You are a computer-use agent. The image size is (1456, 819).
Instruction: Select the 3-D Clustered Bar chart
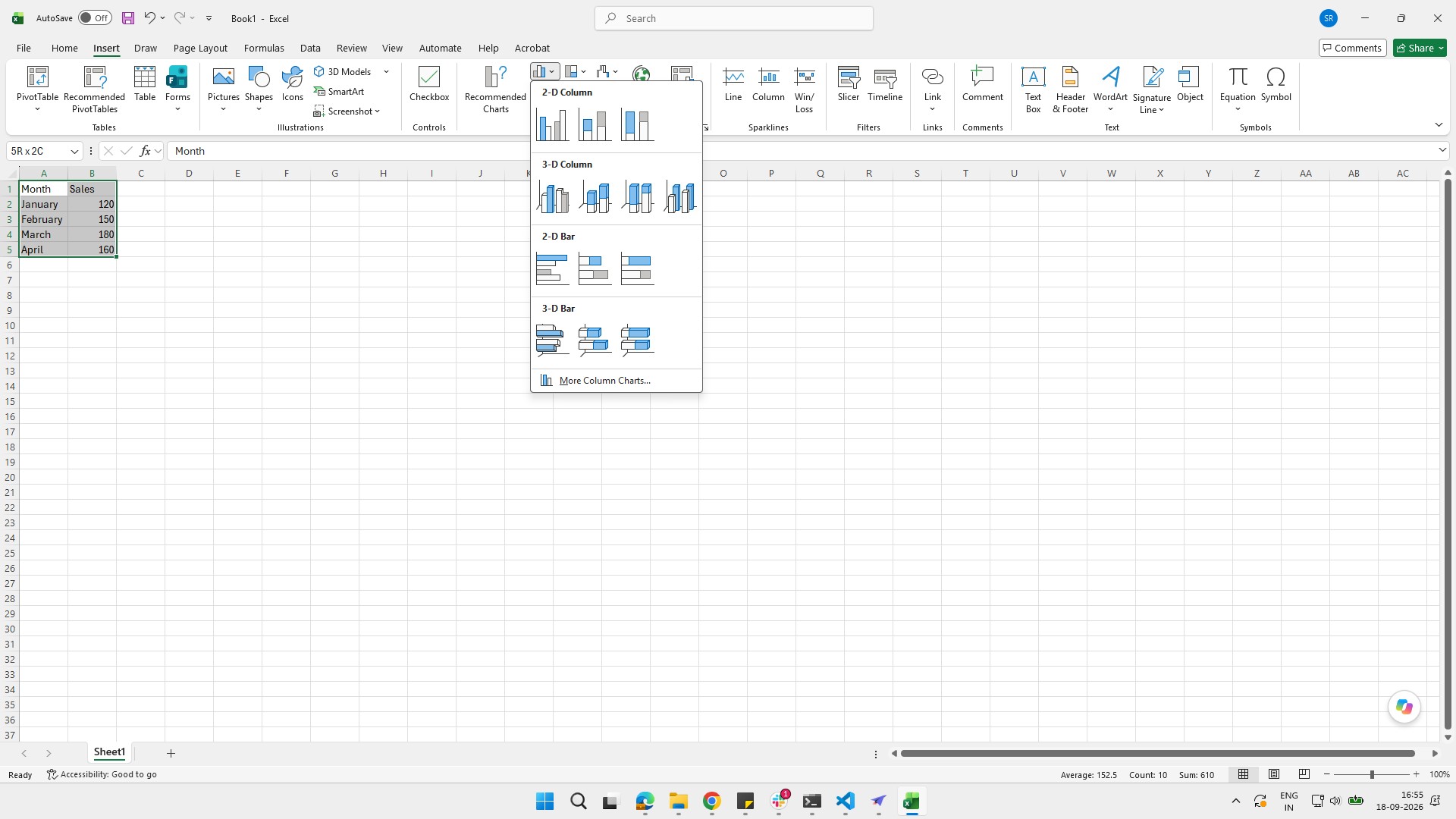pyautogui.click(x=552, y=341)
